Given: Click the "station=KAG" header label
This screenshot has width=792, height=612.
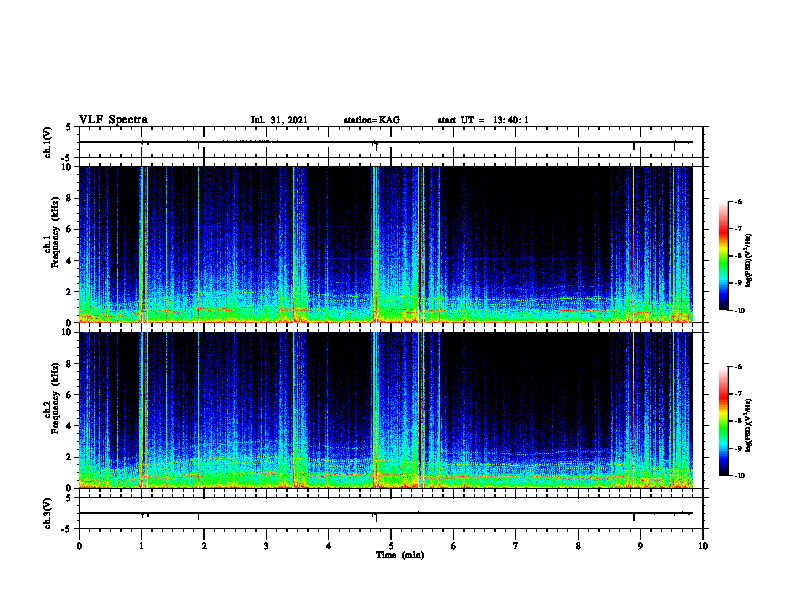Looking at the screenshot, I should coord(372,120).
